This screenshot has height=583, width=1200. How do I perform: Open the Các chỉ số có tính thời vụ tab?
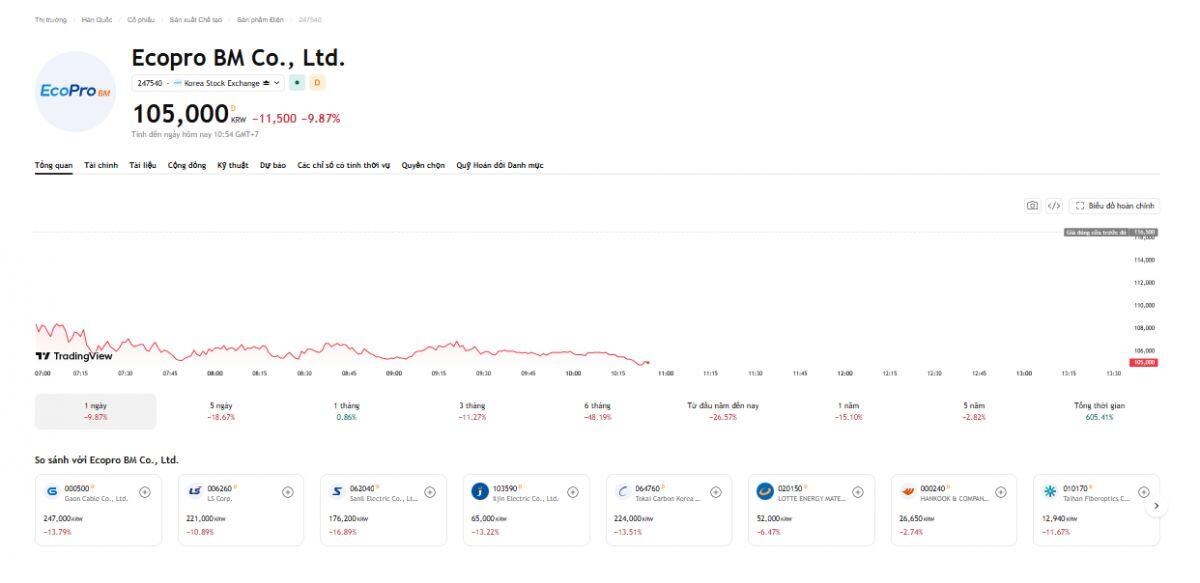(x=344, y=165)
